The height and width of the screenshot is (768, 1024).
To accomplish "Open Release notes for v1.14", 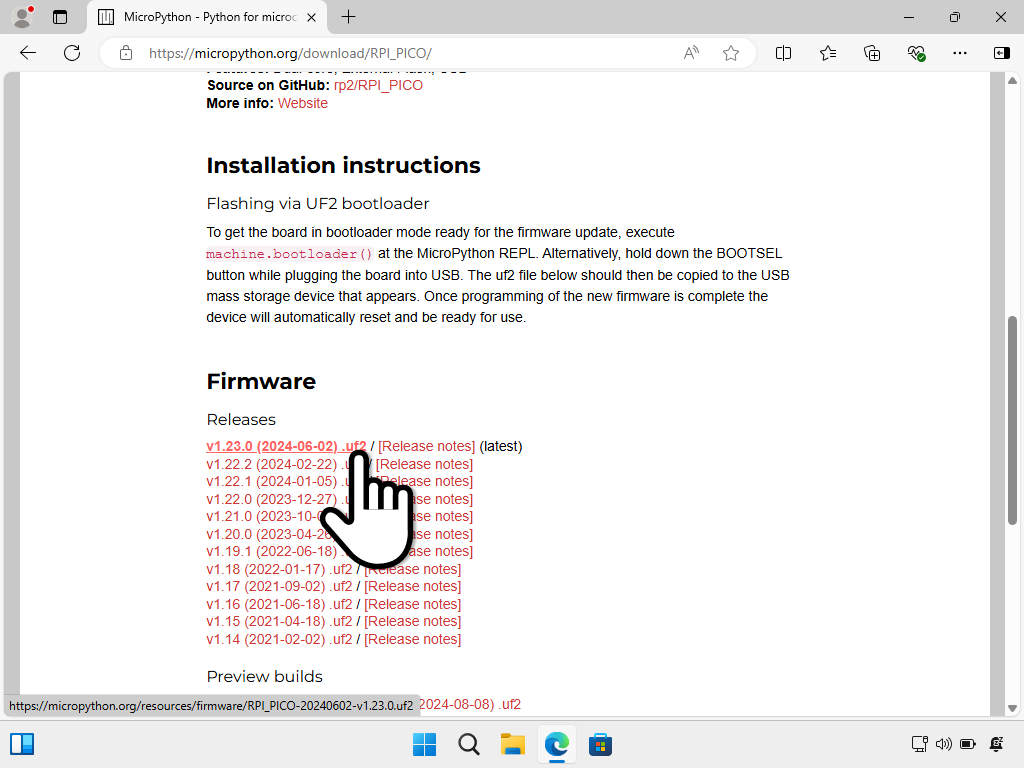I will point(413,639).
